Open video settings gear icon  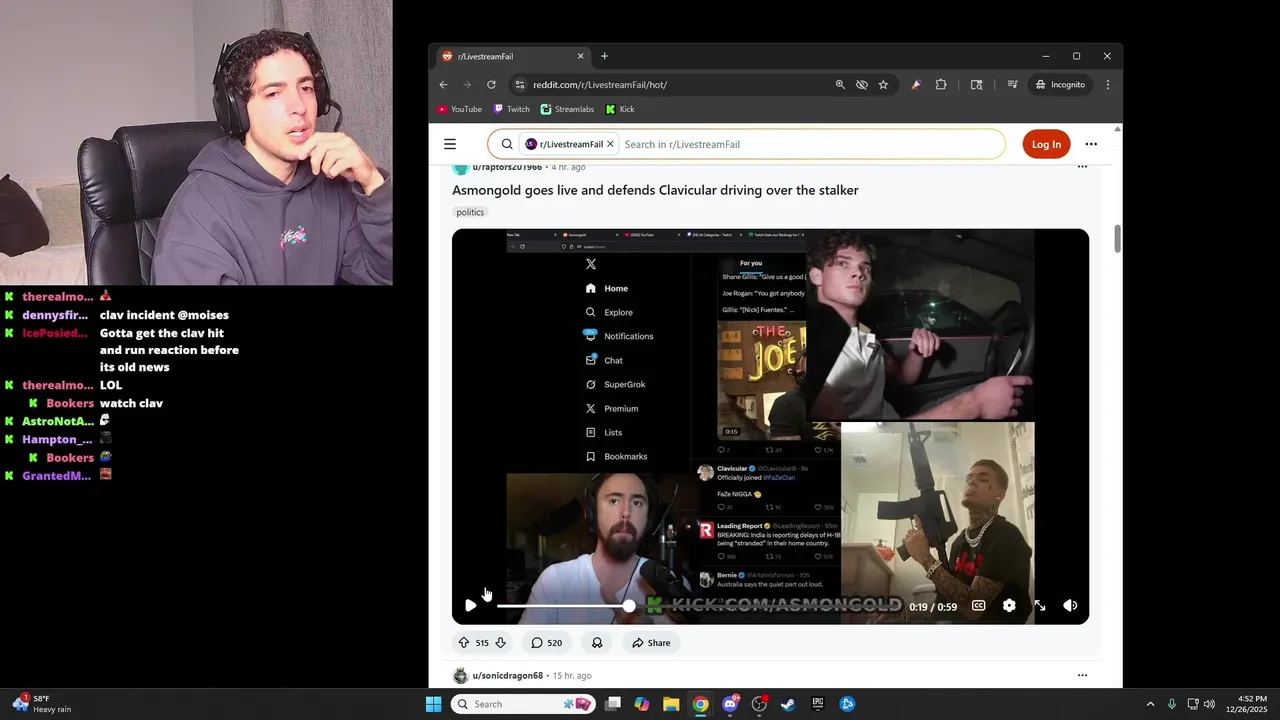click(1009, 605)
